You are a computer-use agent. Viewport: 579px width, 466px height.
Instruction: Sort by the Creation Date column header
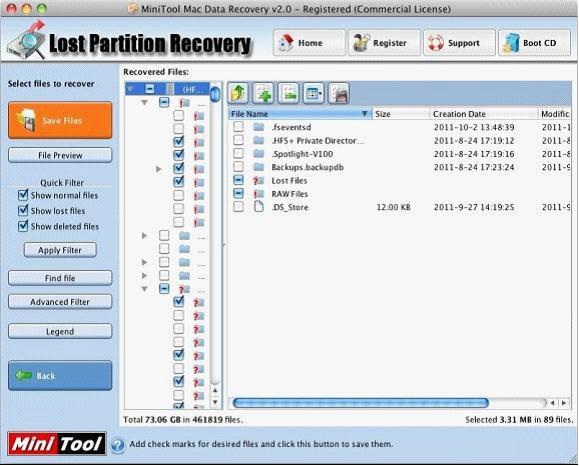[x=484, y=114]
